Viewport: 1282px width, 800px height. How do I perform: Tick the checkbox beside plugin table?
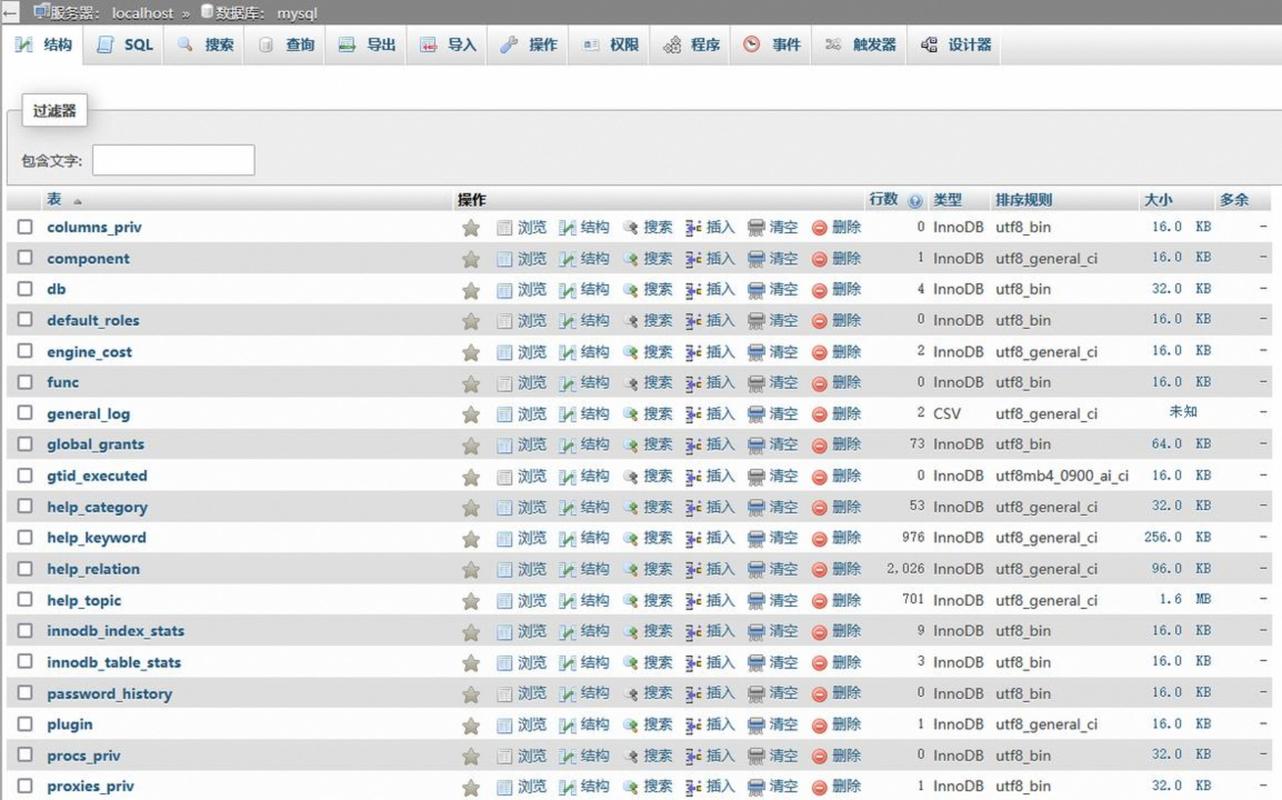[x=25, y=724]
